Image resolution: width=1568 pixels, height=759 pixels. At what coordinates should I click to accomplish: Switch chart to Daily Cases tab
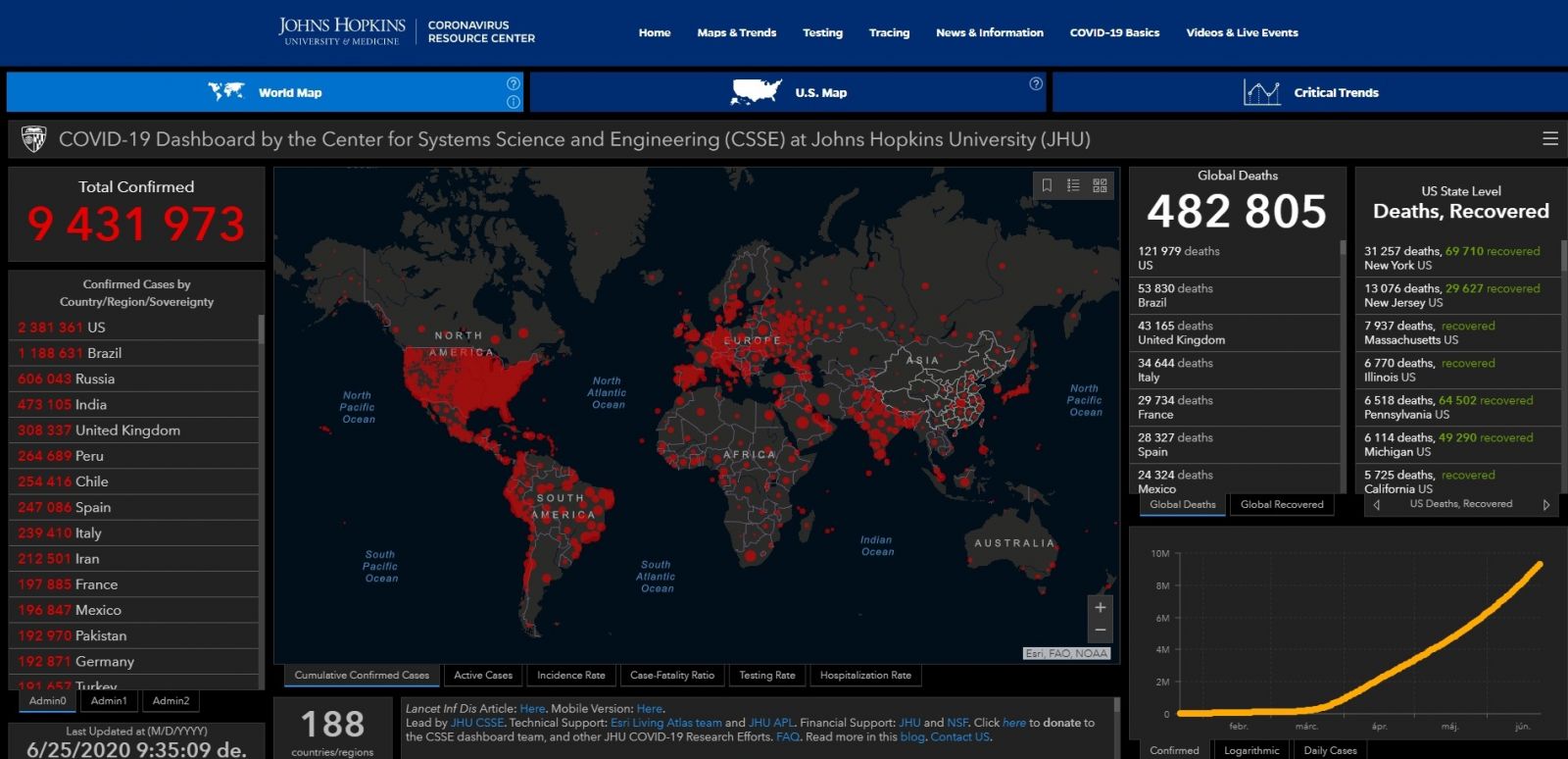1330,750
